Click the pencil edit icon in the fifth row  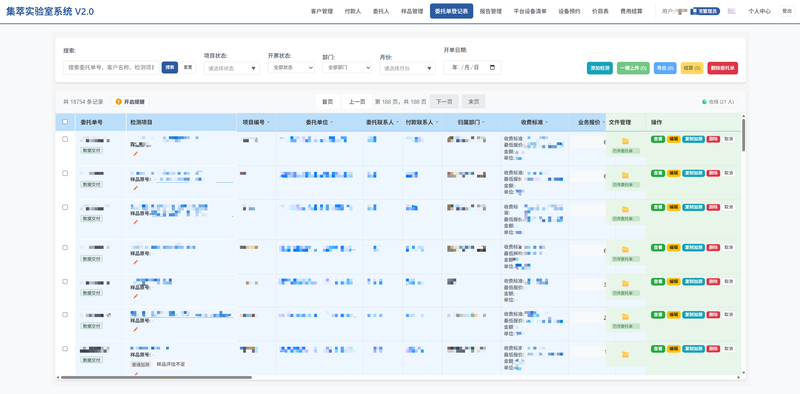pyautogui.click(x=135, y=296)
